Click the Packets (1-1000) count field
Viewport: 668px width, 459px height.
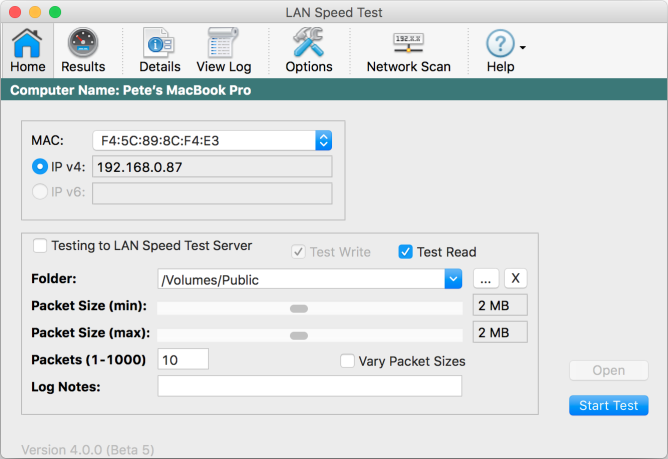pyautogui.click(x=183, y=359)
